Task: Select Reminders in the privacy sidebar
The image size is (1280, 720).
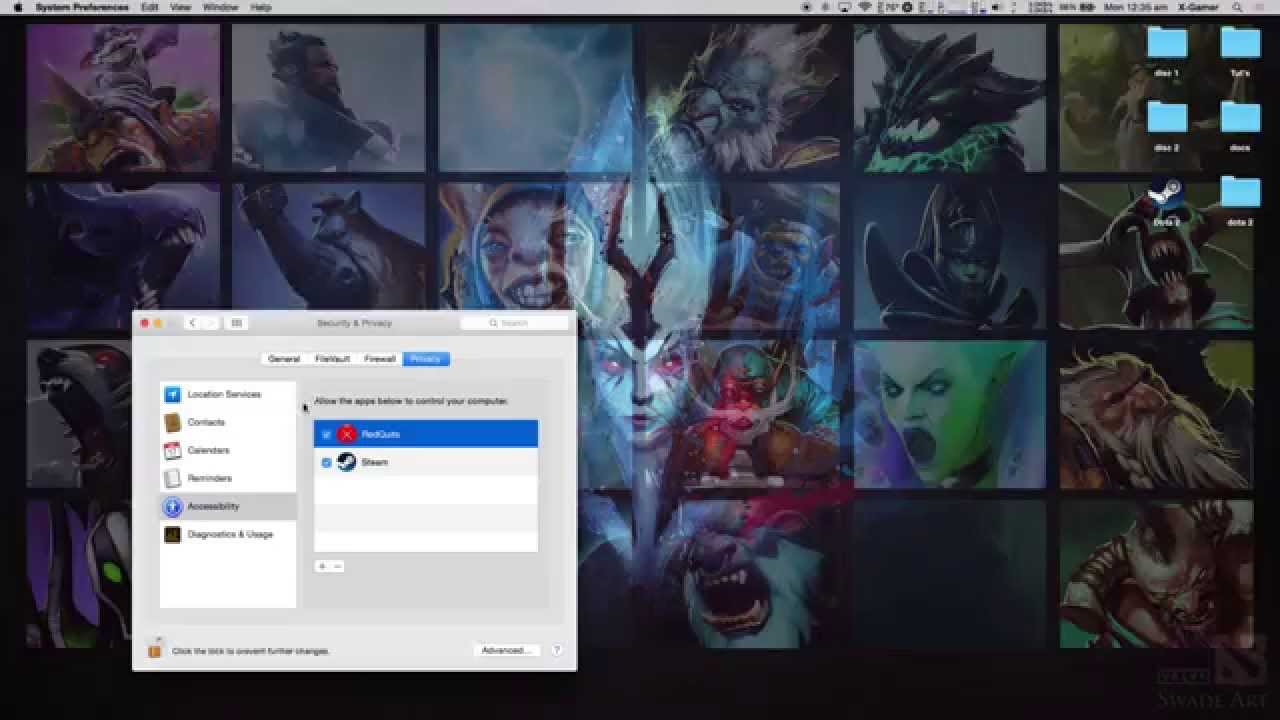Action: [228, 478]
